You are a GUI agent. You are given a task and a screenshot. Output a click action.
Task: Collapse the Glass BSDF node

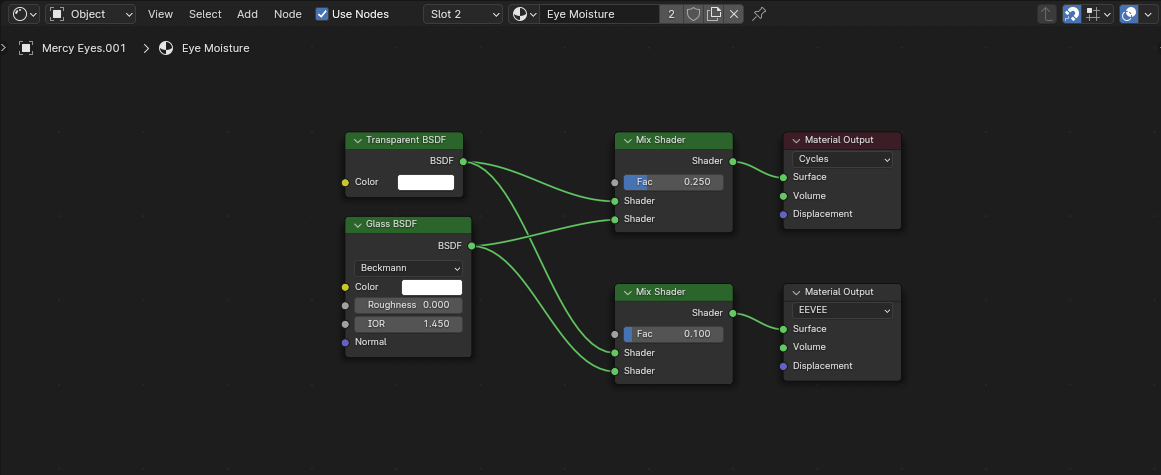[x=358, y=224]
